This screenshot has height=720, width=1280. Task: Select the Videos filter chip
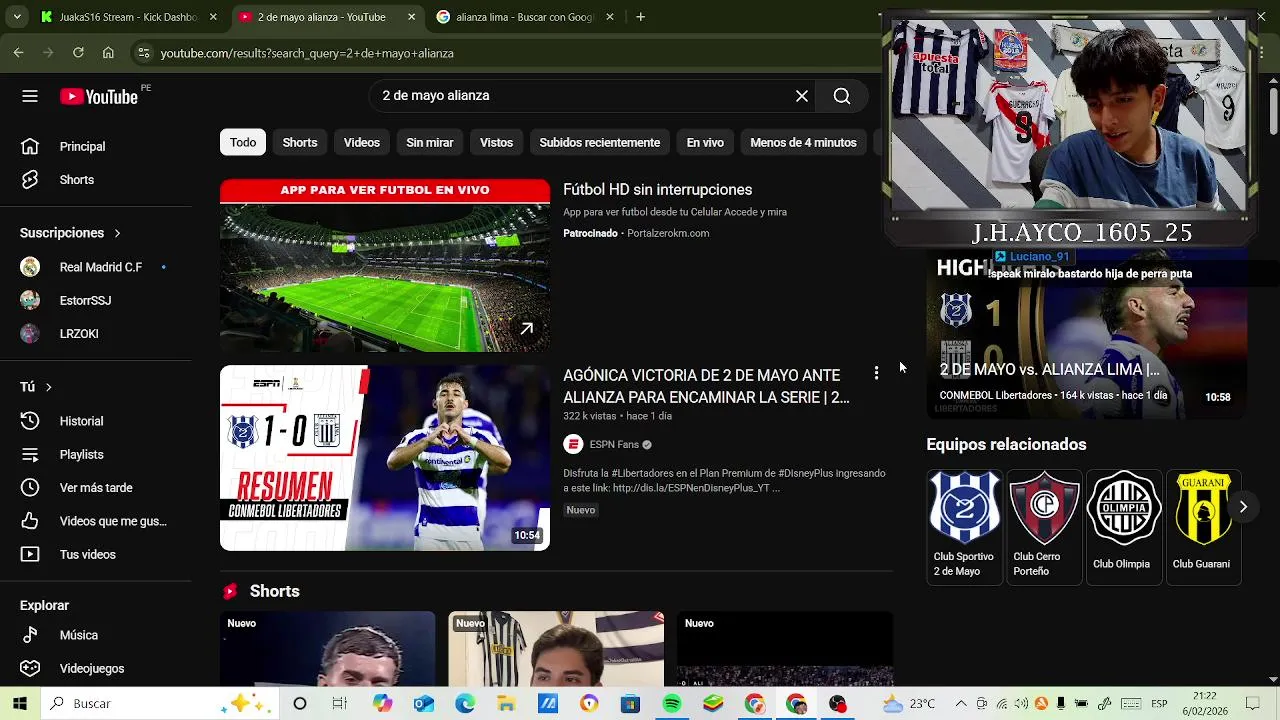click(x=362, y=143)
